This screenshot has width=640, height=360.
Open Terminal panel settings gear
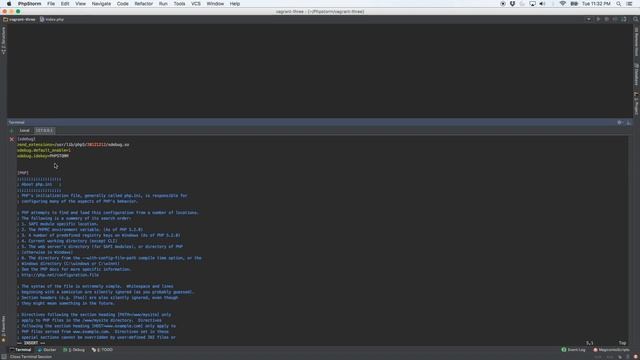620,122
